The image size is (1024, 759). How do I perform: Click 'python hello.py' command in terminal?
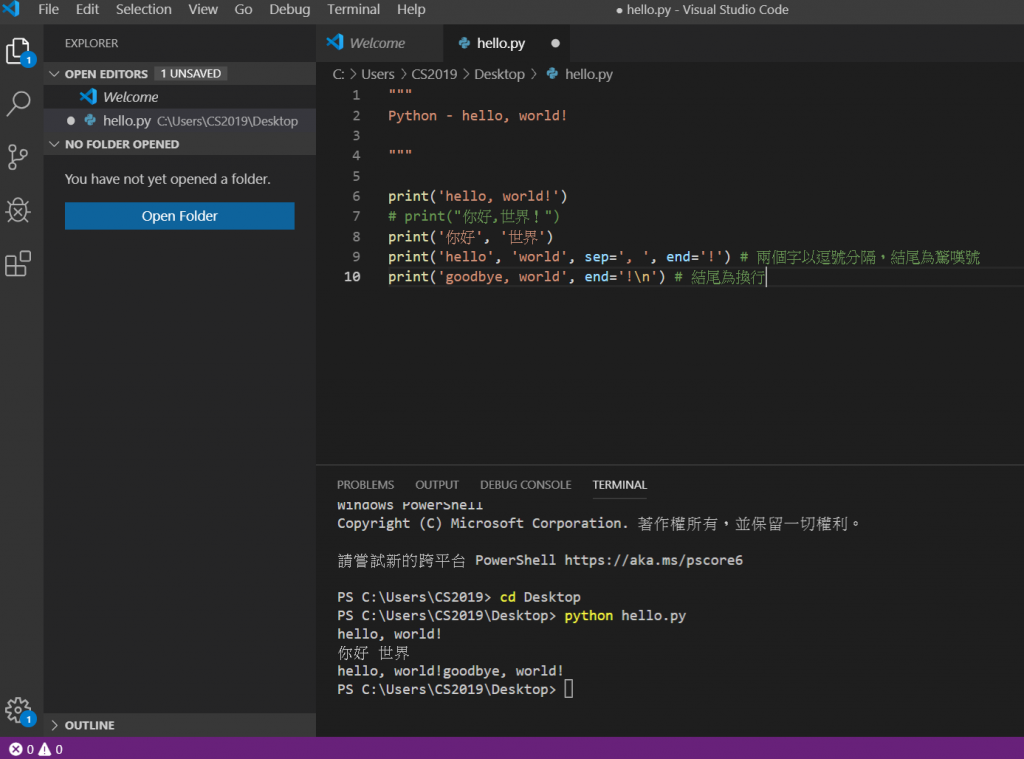click(x=625, y=615)
